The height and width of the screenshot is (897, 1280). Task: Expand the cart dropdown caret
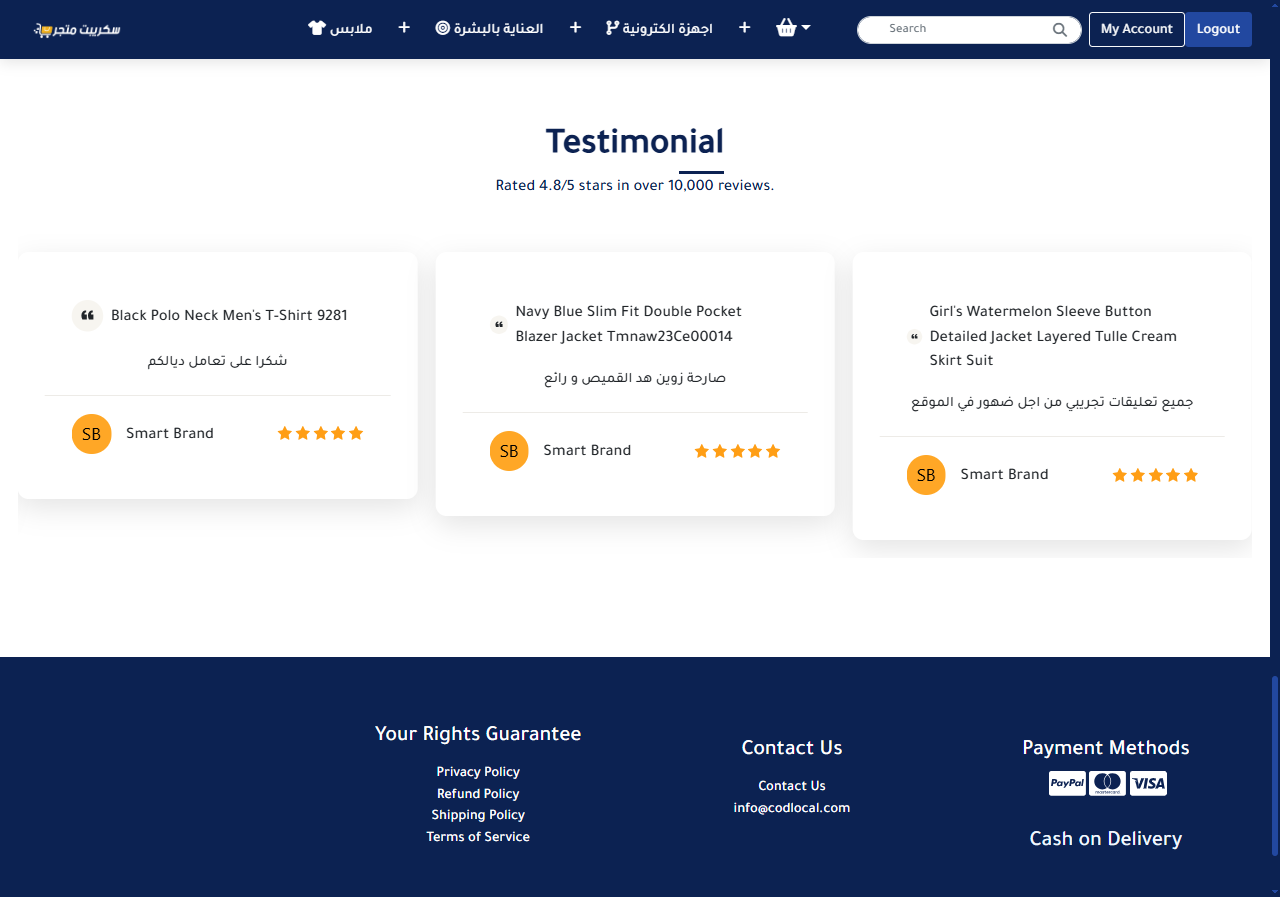[806, 28]
